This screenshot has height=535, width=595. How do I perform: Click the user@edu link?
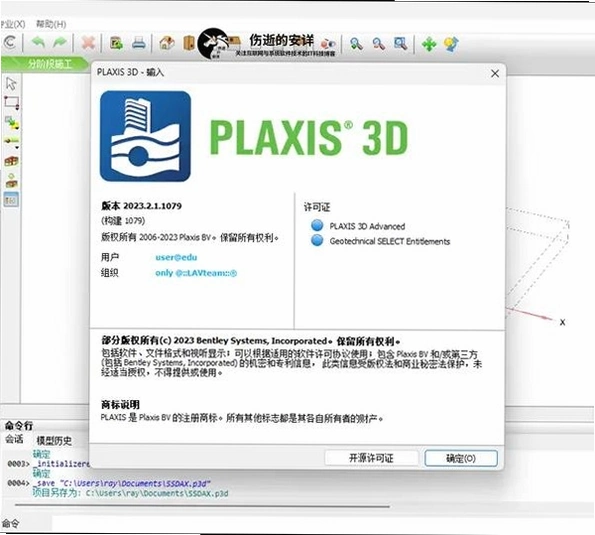(176, 257)
